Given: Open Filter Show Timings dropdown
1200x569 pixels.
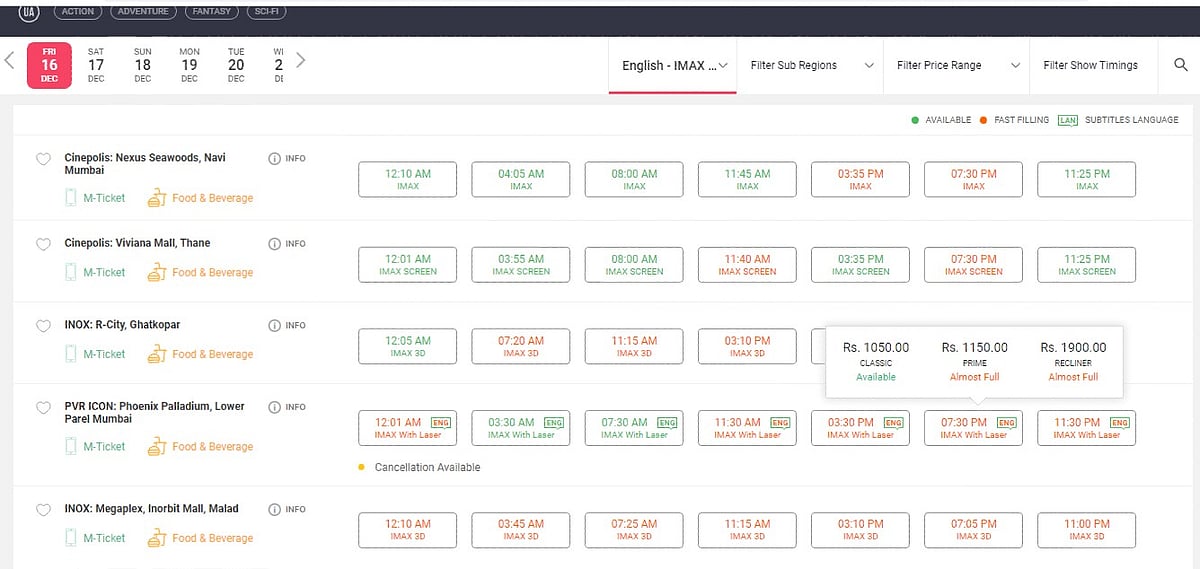Looking at the screenshot, I should 1091,65.
